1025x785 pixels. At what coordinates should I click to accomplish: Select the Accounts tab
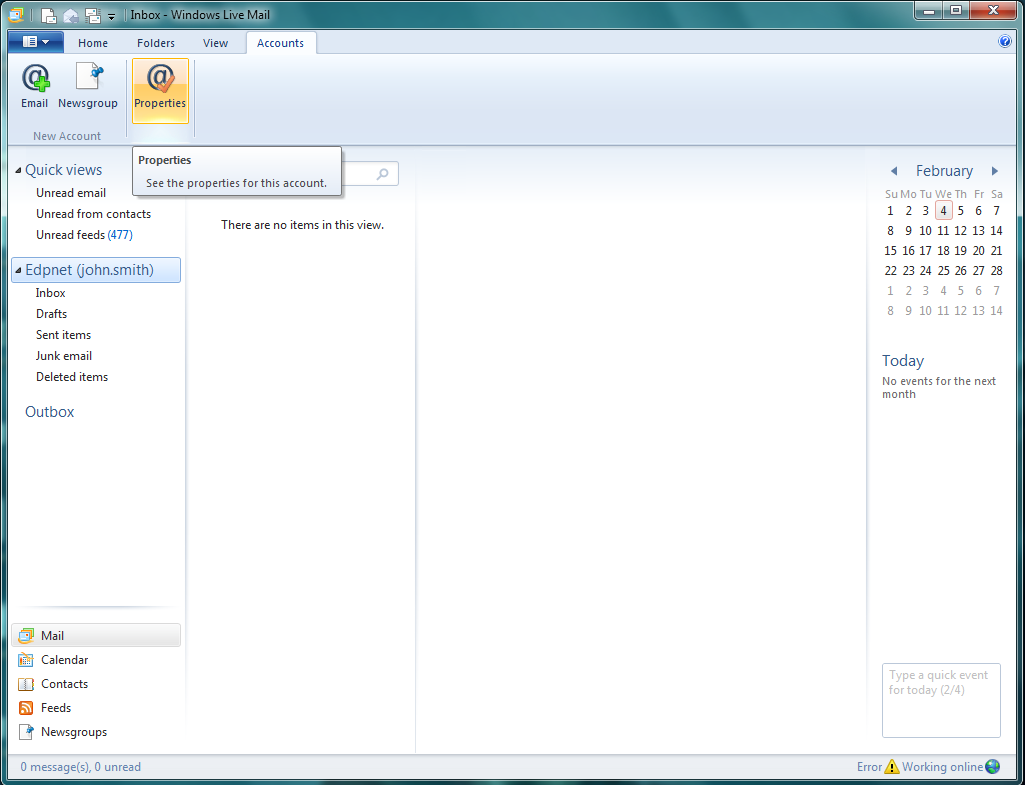coord(280,43)
